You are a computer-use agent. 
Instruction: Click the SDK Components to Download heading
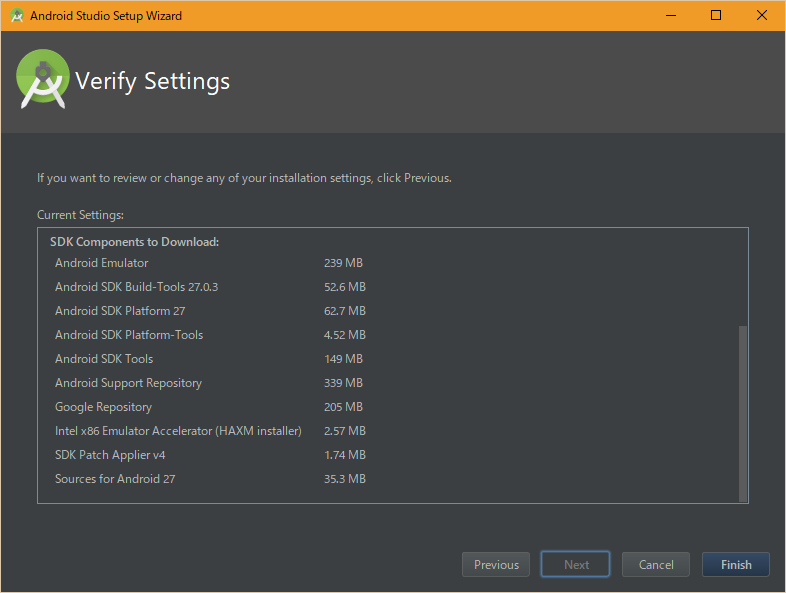point(134,242)
